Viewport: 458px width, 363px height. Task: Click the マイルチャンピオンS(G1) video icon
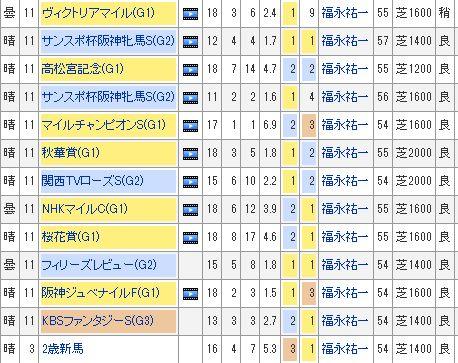[x=191, y=126]
